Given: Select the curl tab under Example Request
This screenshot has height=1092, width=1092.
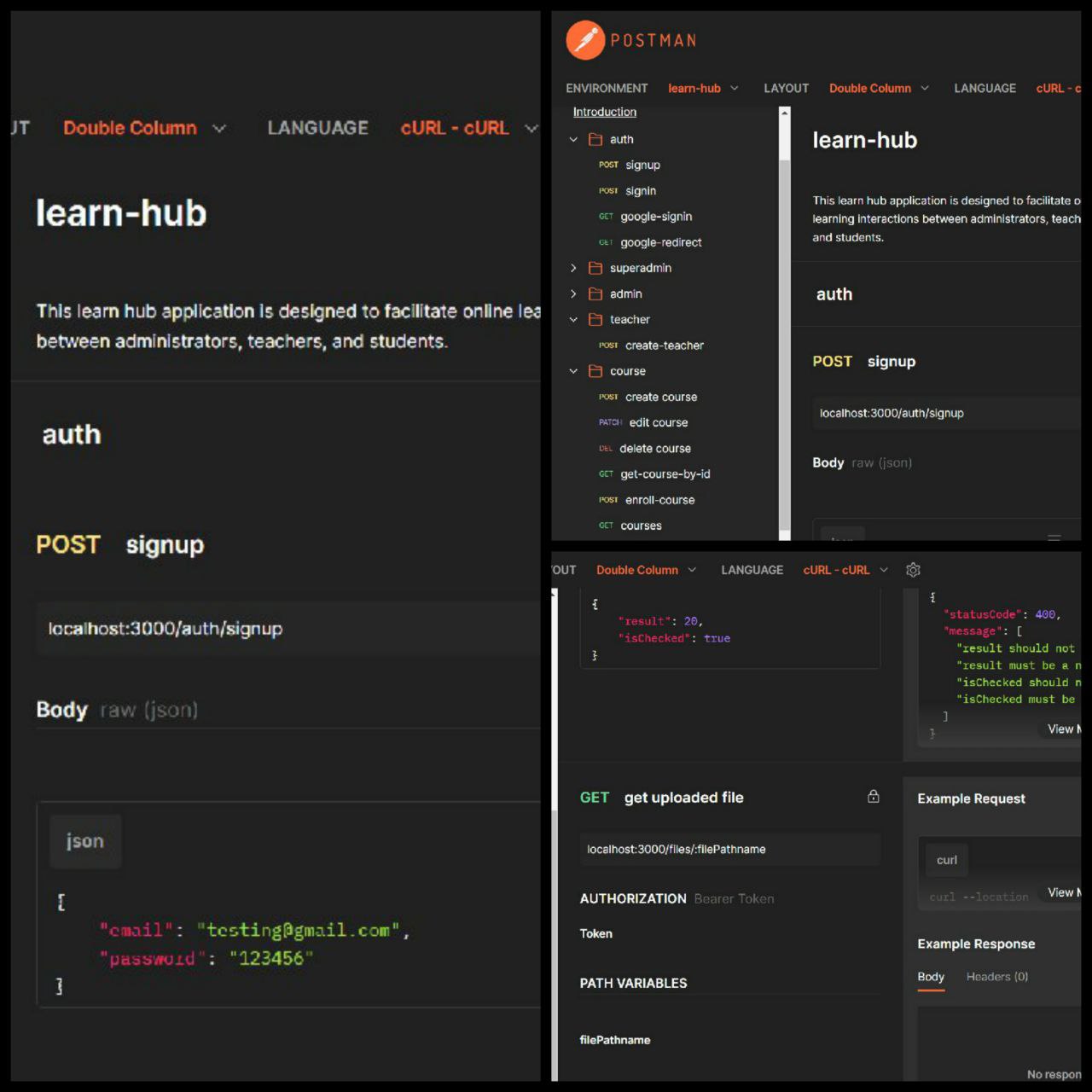Looking at the screenshot, I should tap(947, 860).
